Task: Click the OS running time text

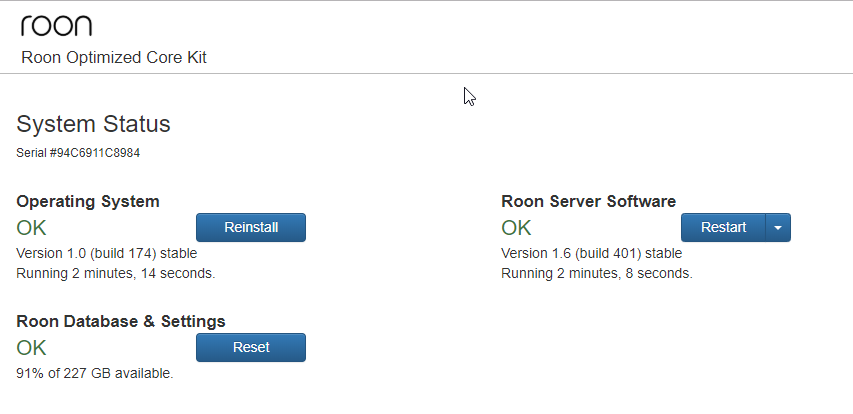Action: coord(116,274)
